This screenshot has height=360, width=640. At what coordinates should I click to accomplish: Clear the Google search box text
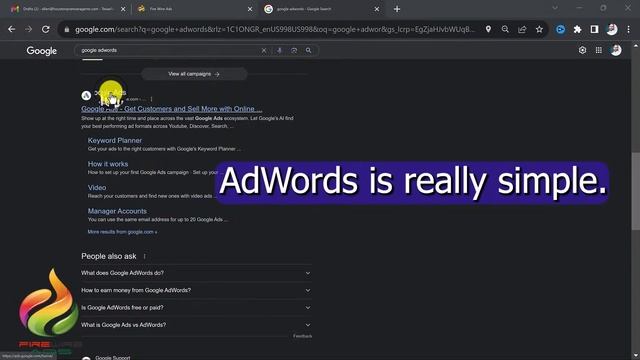click(264, 51)
